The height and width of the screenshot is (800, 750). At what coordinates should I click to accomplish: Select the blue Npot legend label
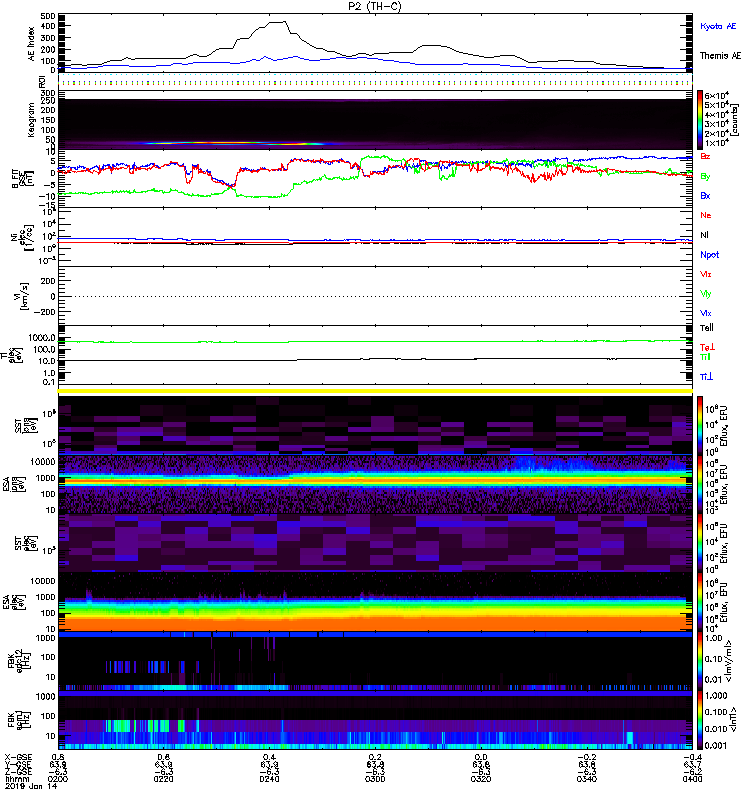(x=709, y=255)
